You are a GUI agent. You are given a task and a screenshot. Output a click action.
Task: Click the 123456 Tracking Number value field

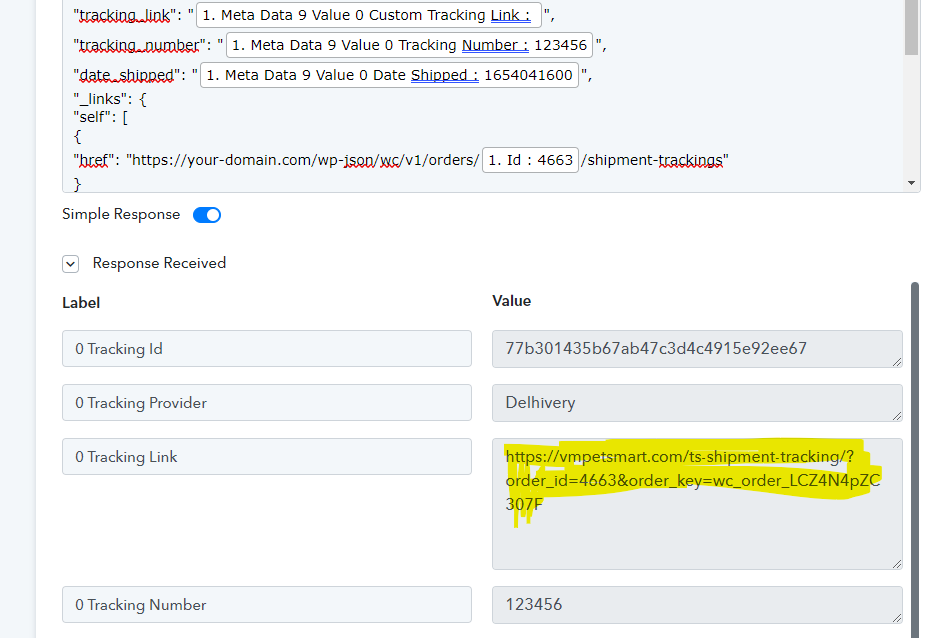tap(697, 605)
